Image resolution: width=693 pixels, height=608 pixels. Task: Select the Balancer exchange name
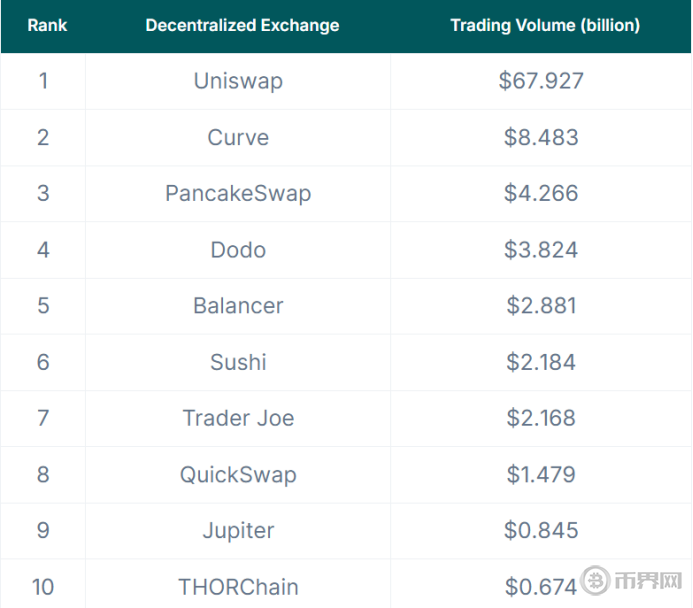[x=238, y=305]
